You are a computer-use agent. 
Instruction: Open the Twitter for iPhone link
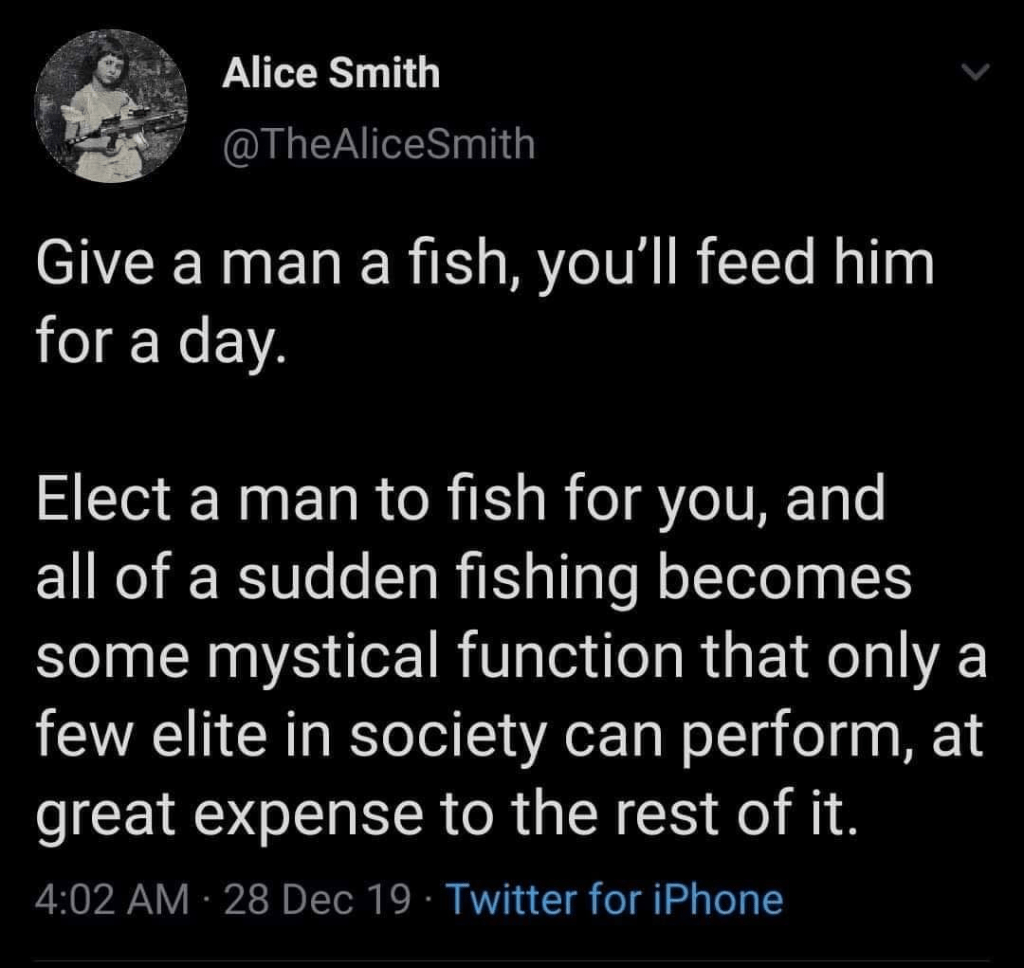(613, 898)
